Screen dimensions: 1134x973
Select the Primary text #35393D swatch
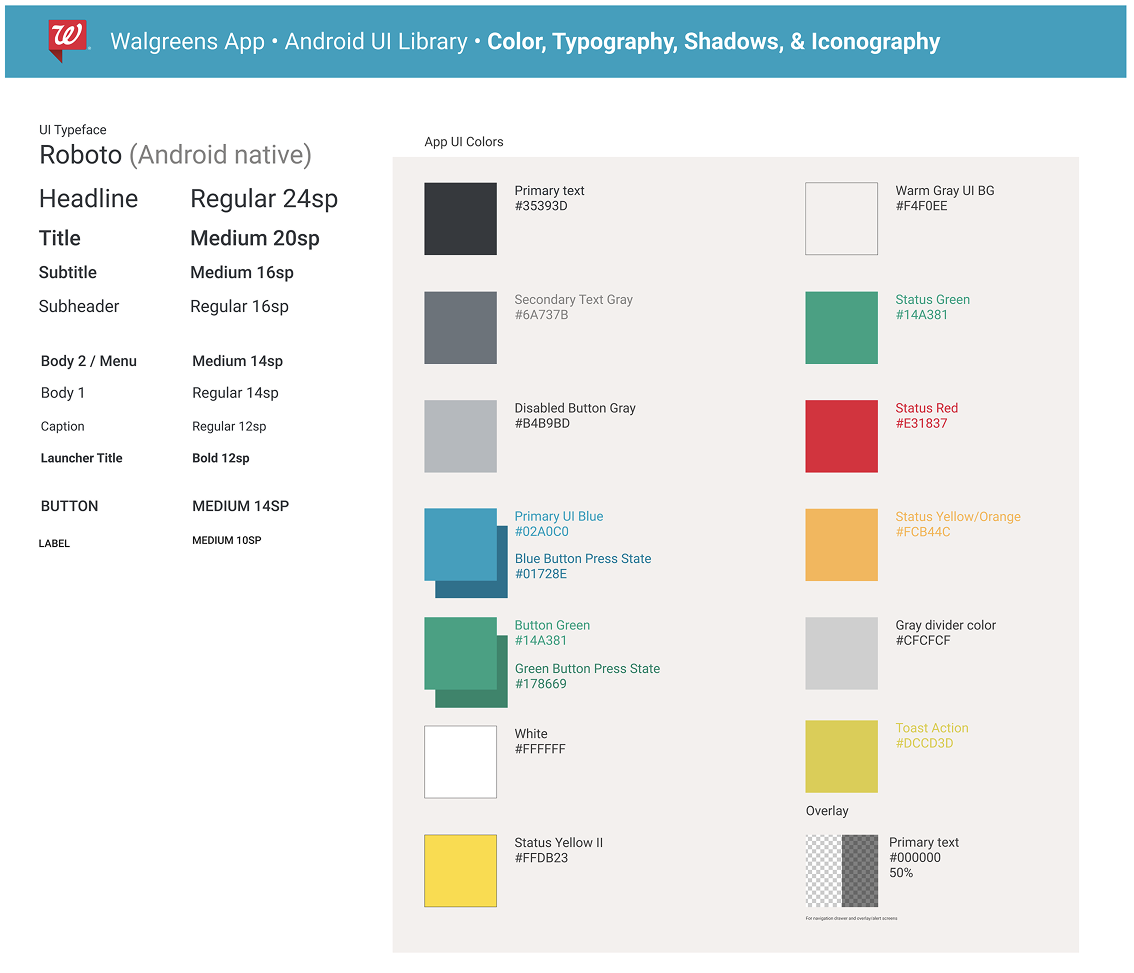(x=461, y=218)
